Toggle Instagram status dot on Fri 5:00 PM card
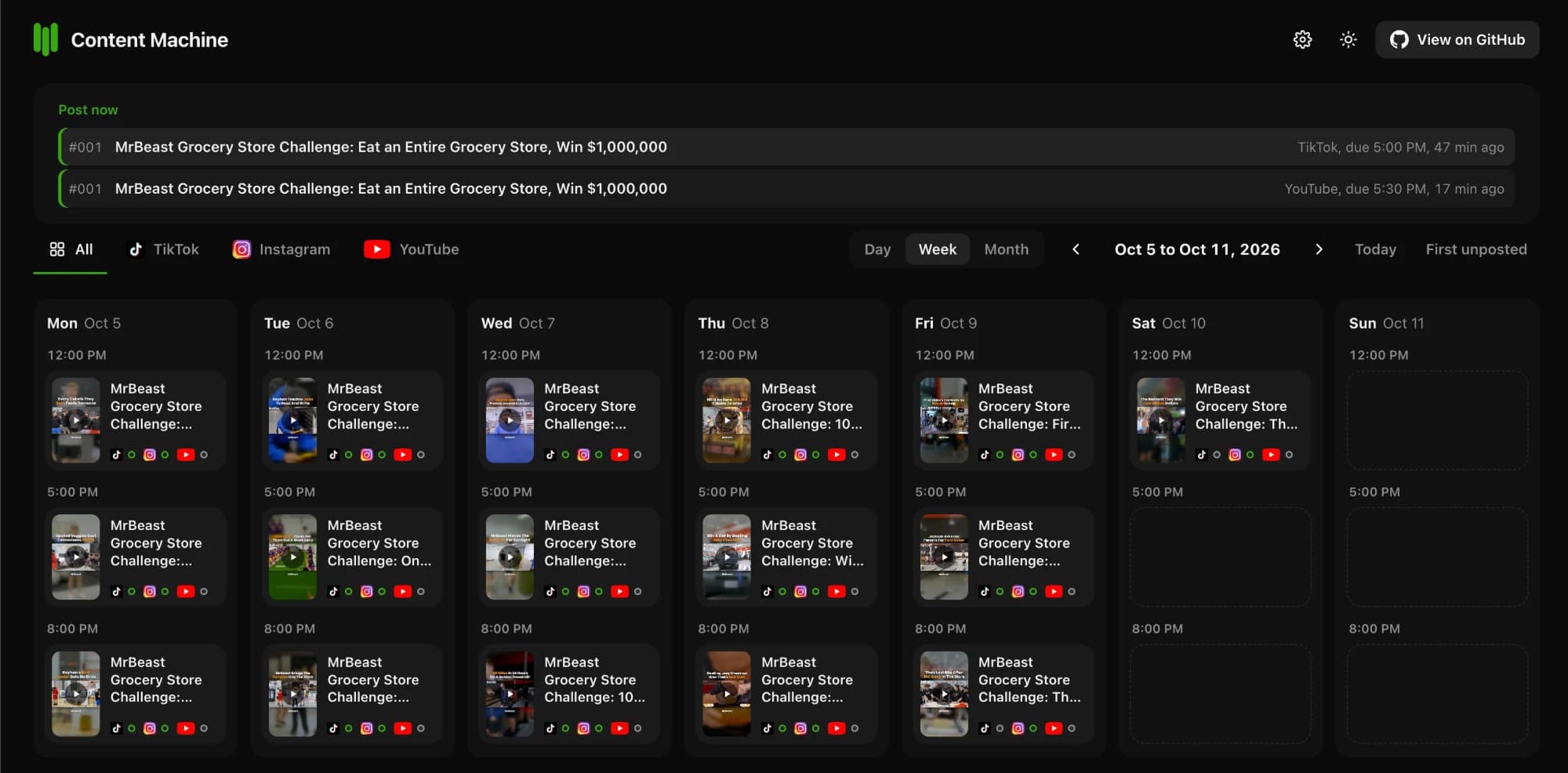 [1033, 592]
